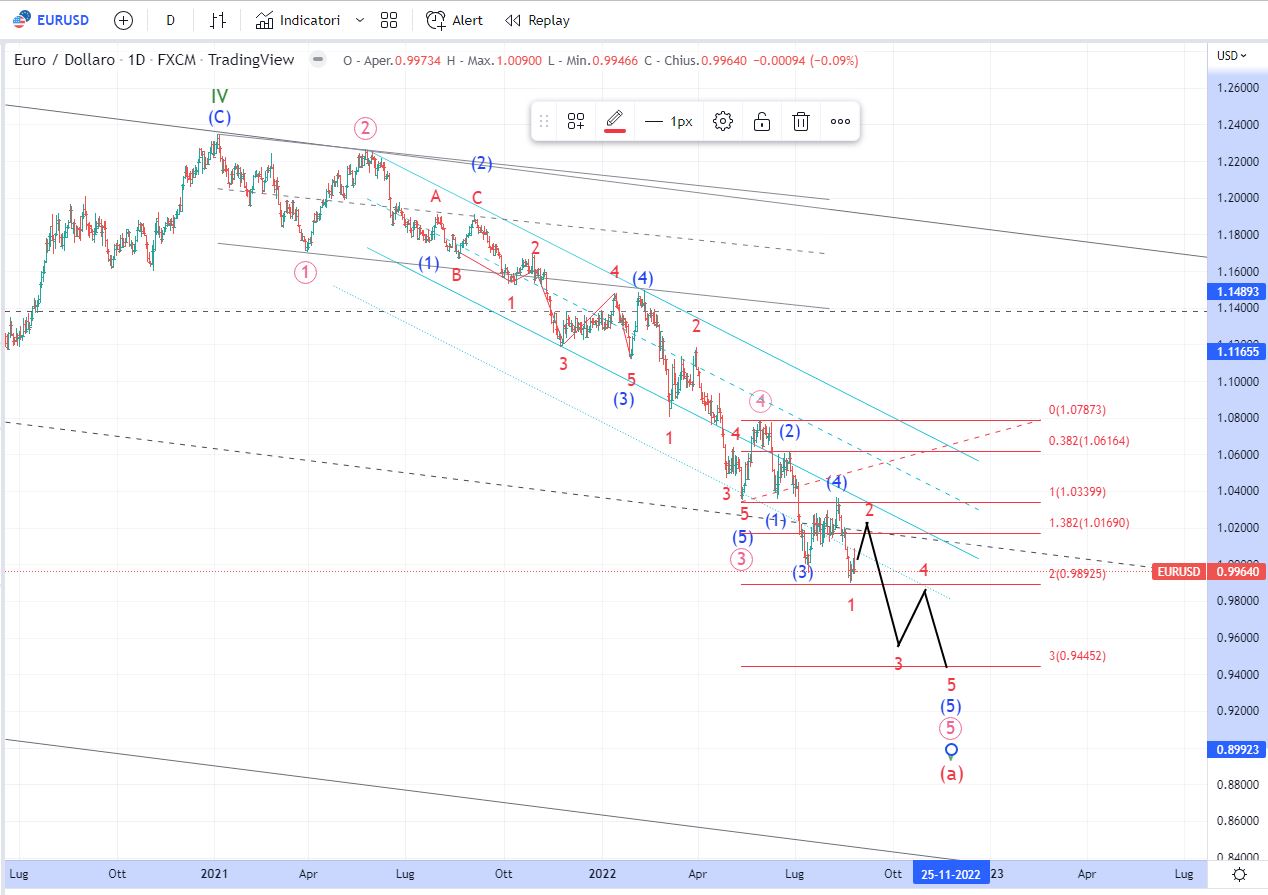Click the chart title Euro / Dollaro
The width and height of the screenshot is (1268, 895).
[64, 60]
